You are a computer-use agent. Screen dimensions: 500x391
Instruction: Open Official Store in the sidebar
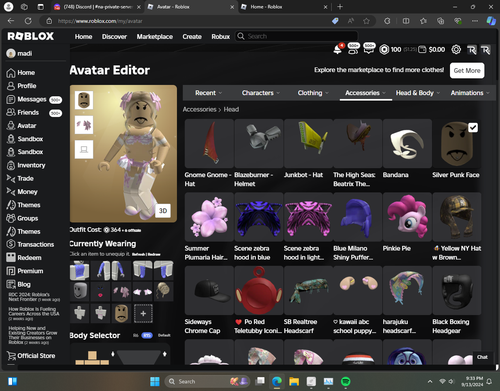[31, 356]
